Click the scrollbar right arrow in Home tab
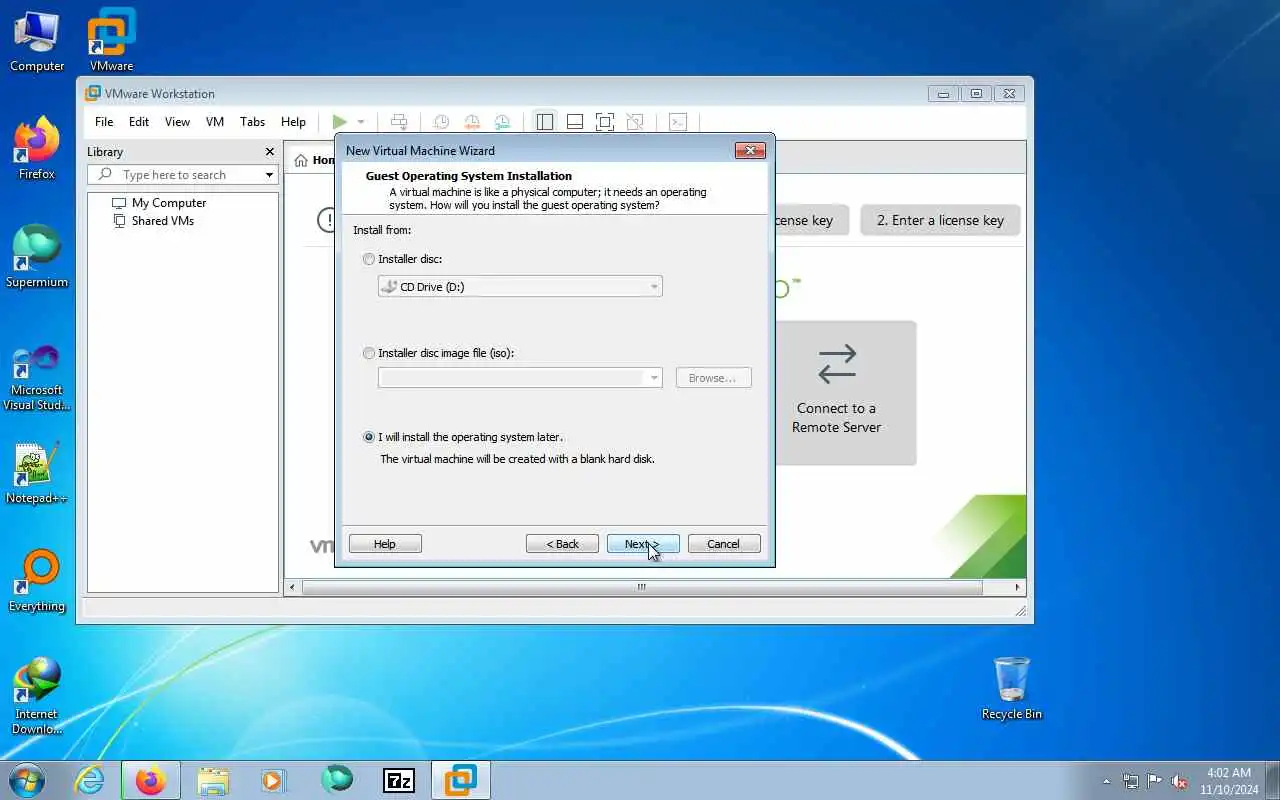The width and height of the screenshot is (1280, 800). [x=1017, y=587]
